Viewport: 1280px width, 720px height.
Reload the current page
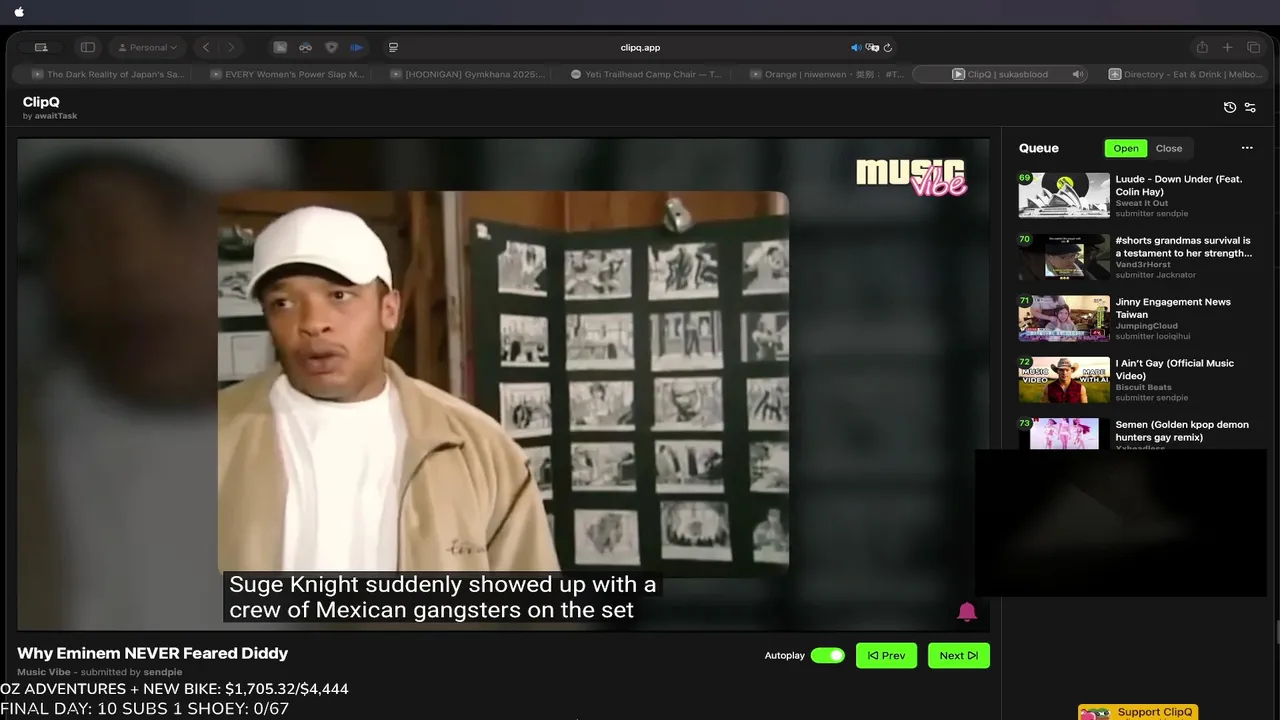[887, 47]
